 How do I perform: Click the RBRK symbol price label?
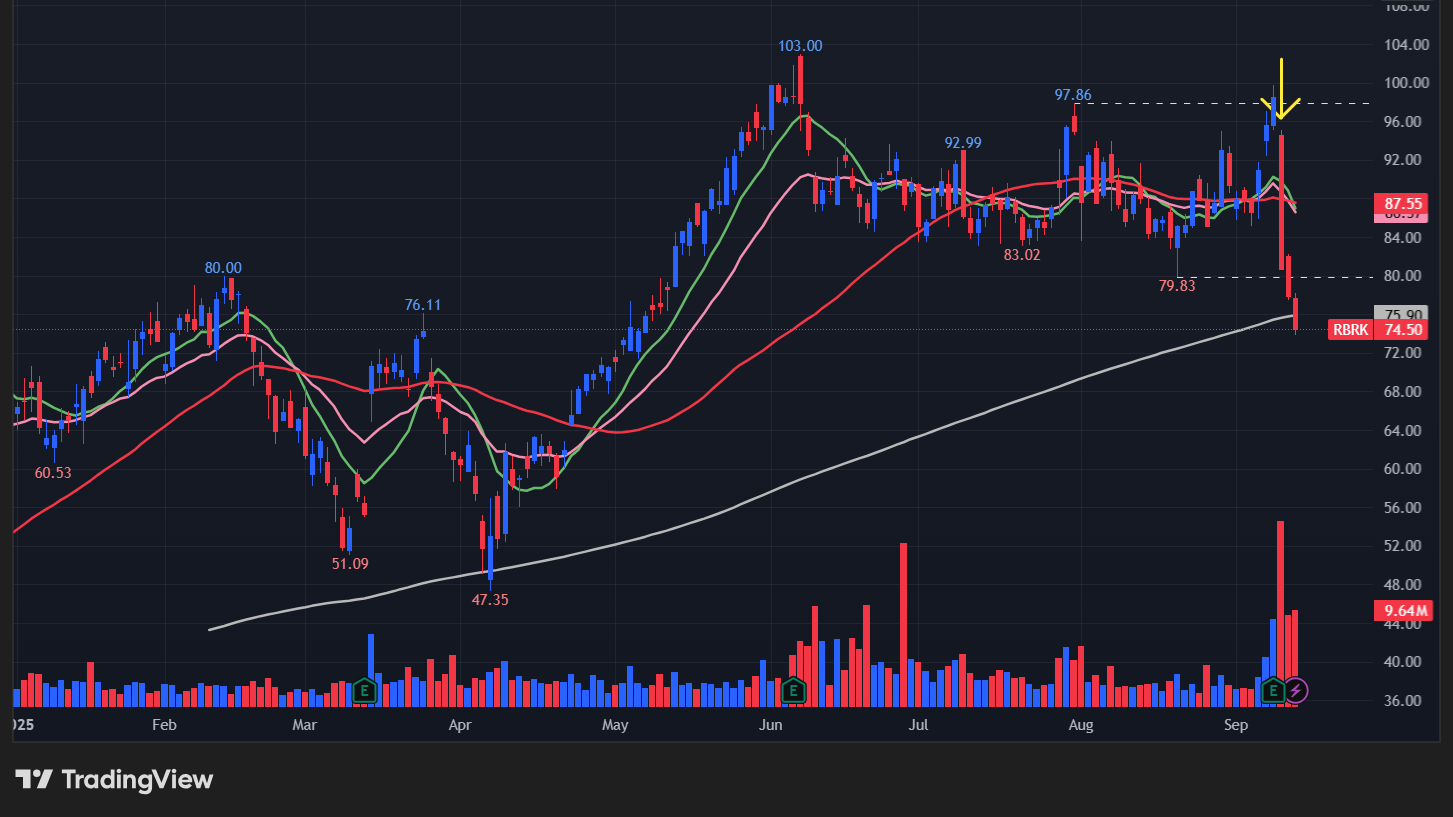pyautogui.click(x=1351, y=330)
